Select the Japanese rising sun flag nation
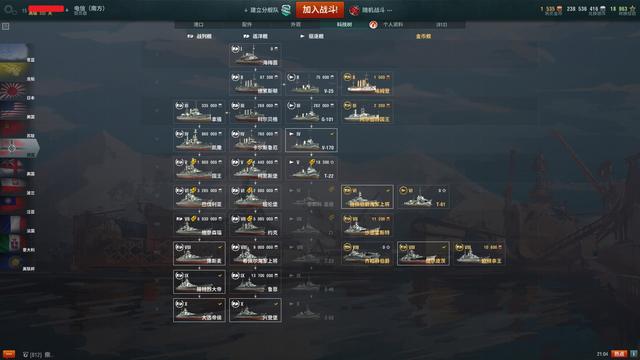The height and width of the screenshot is (360, 640). coord(13,91)
